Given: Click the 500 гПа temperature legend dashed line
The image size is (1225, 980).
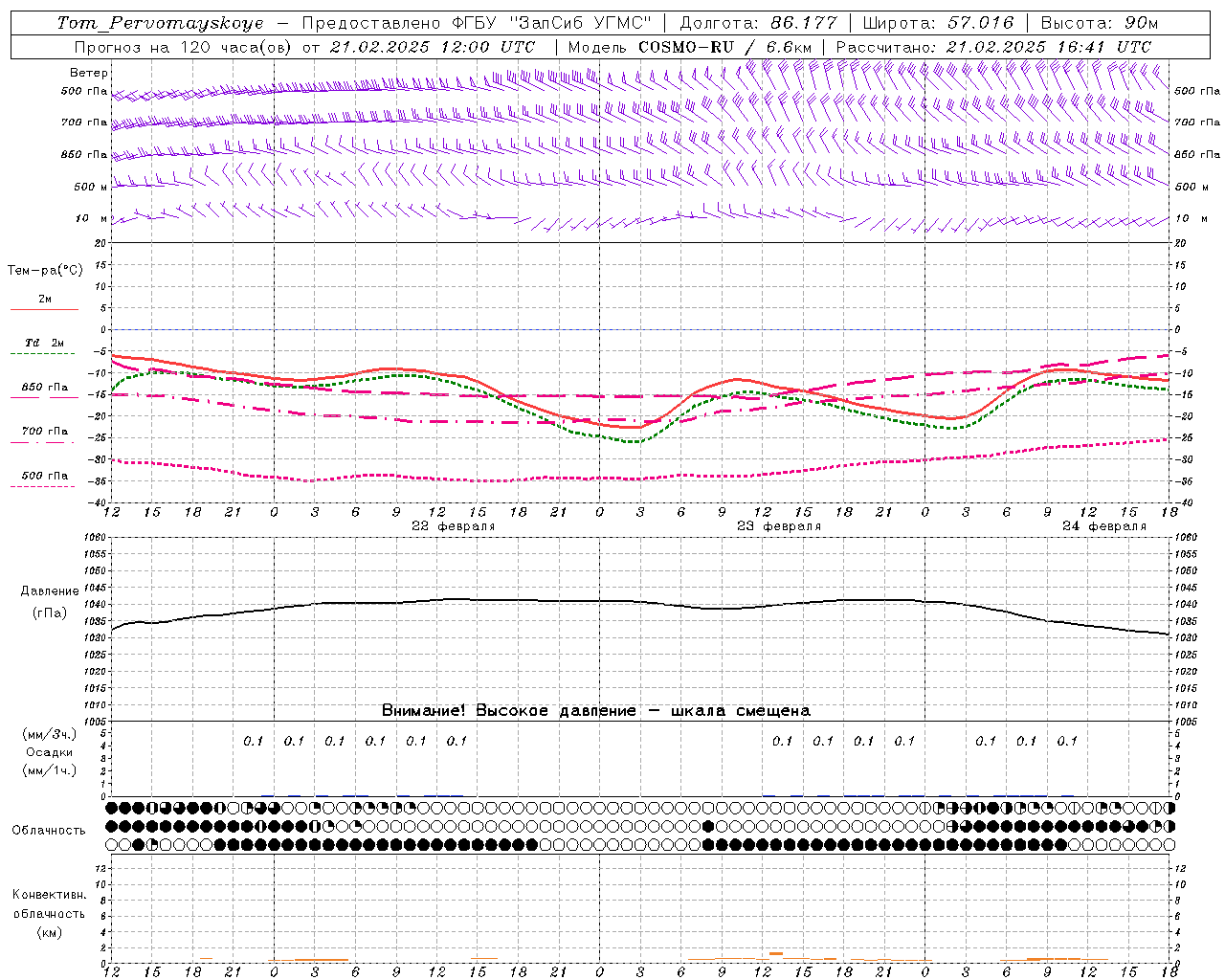Looking at the screenshot, I should (43, 487).
